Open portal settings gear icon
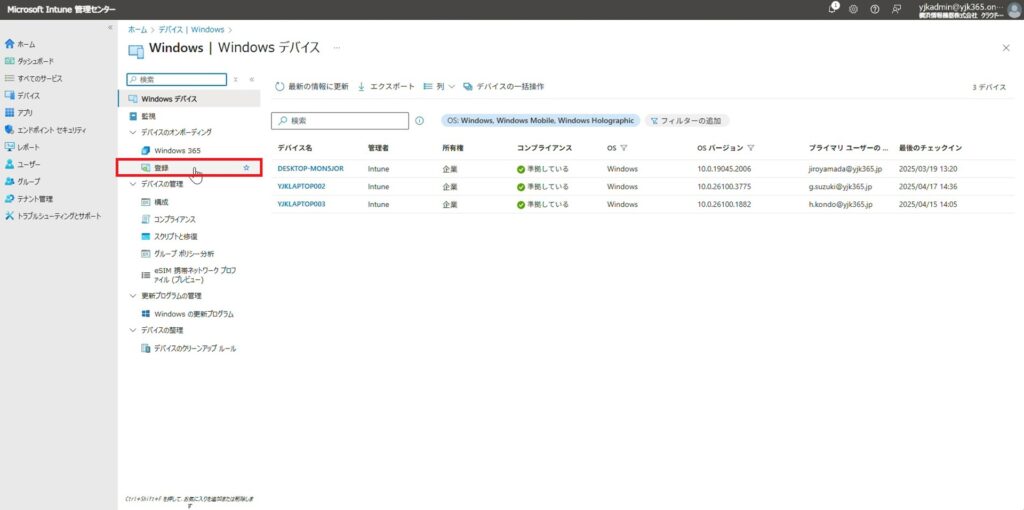The height and width of the screenshot is (510, 1024). [x=853, y=9]
